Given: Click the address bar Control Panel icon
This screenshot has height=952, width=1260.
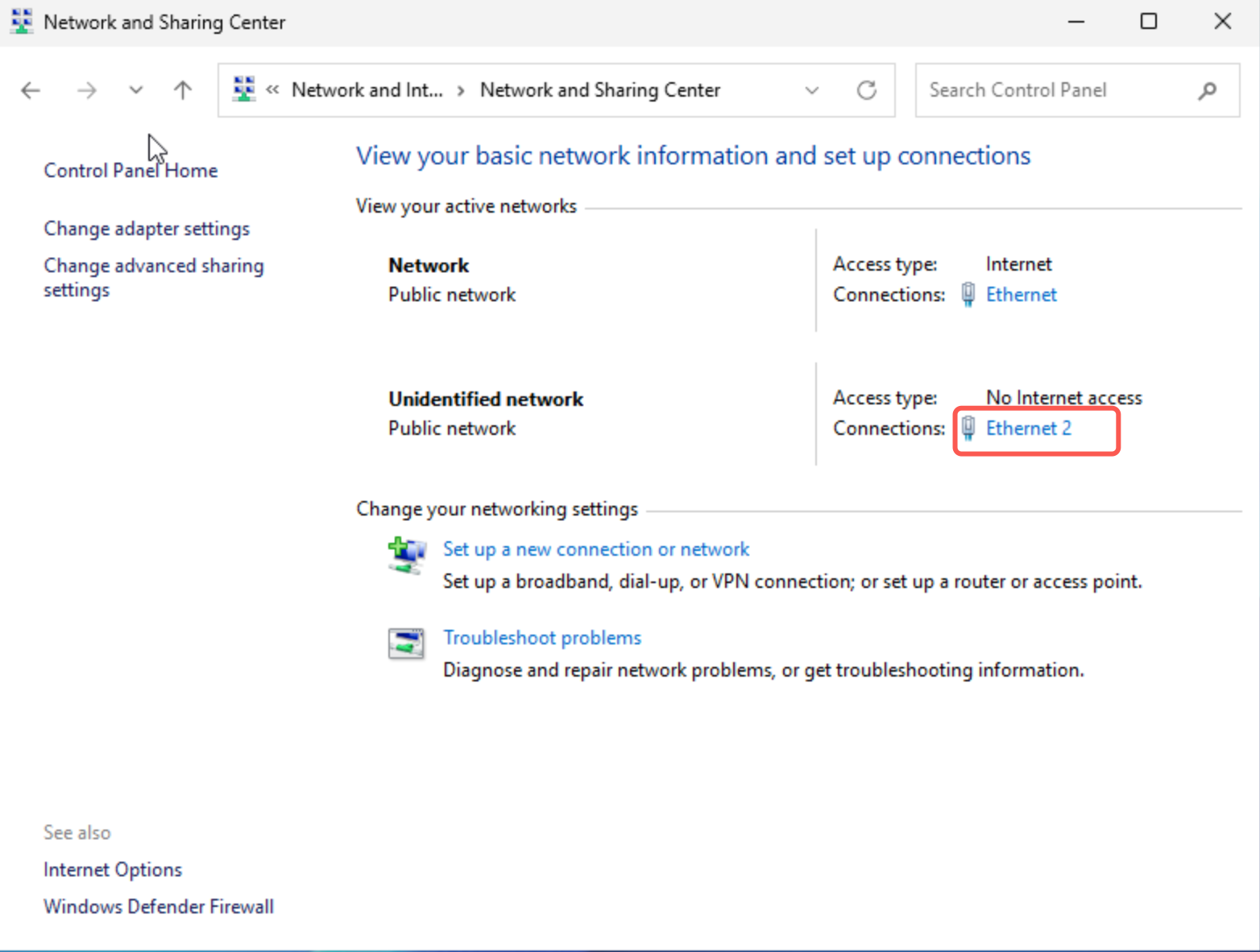Looking at the screenshot, I should [243, 89].
